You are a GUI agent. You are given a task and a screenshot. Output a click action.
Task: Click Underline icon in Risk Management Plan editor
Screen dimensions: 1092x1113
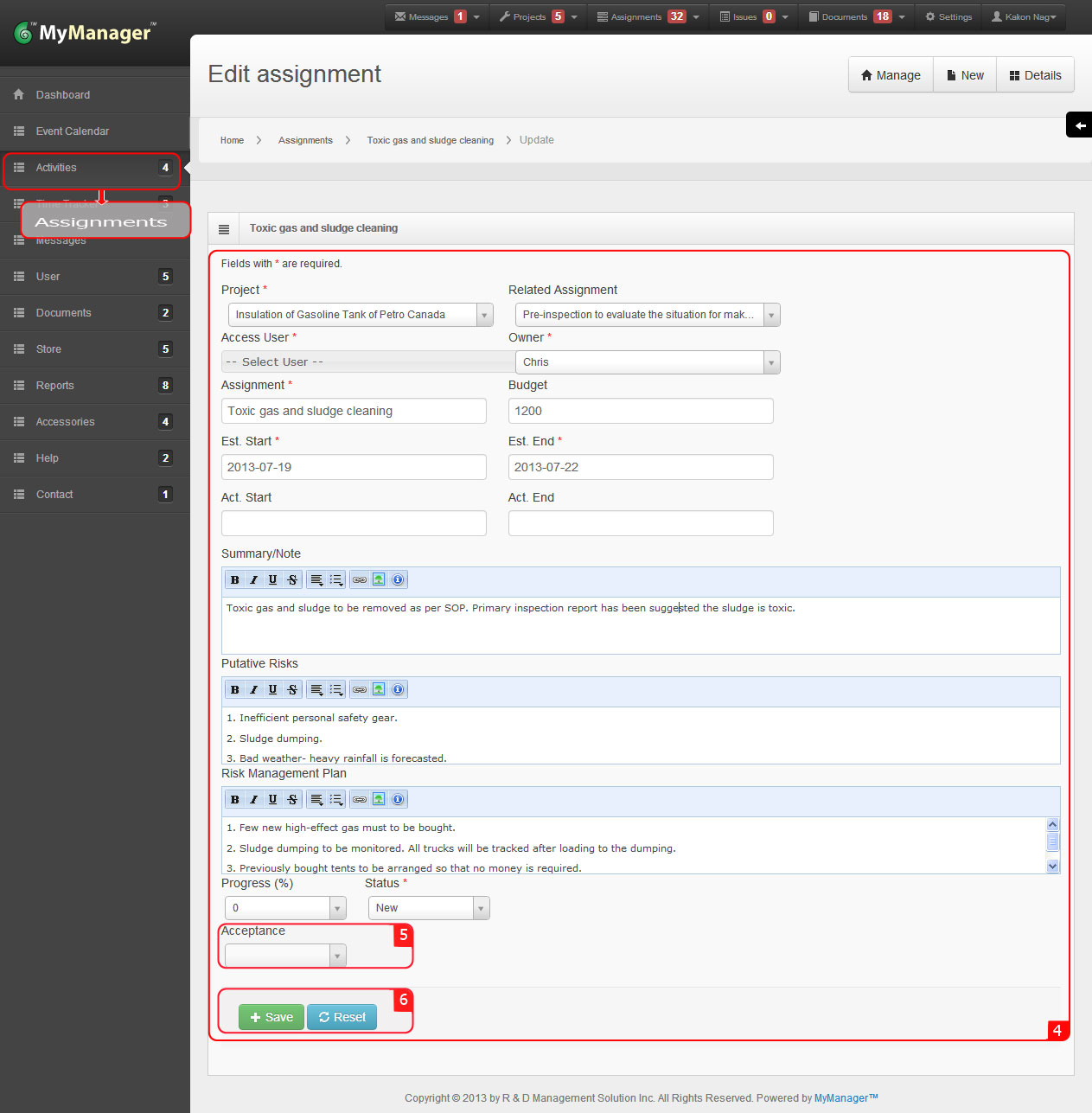click(272, 800)
